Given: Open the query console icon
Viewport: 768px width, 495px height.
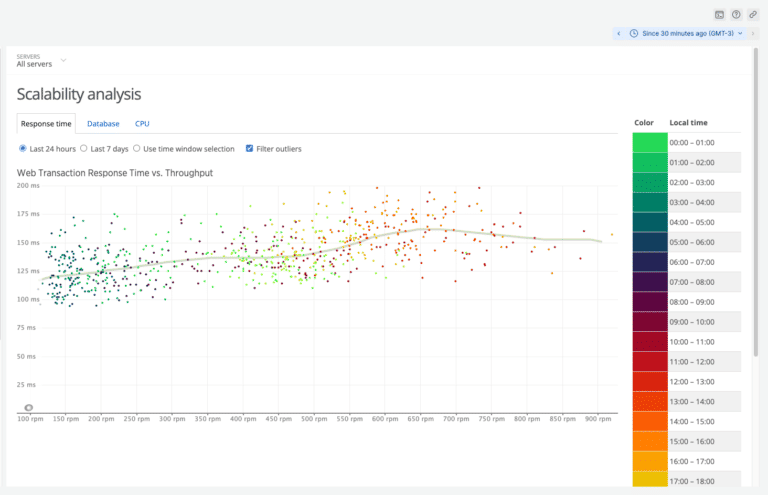Looking at the screenshot, I should 719,15.
